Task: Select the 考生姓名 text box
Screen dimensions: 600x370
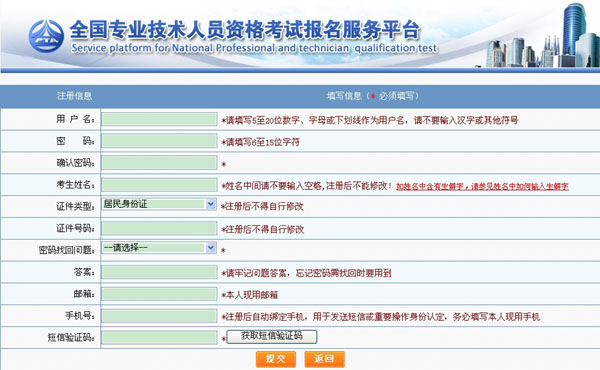Action: (x=159, y=185)
